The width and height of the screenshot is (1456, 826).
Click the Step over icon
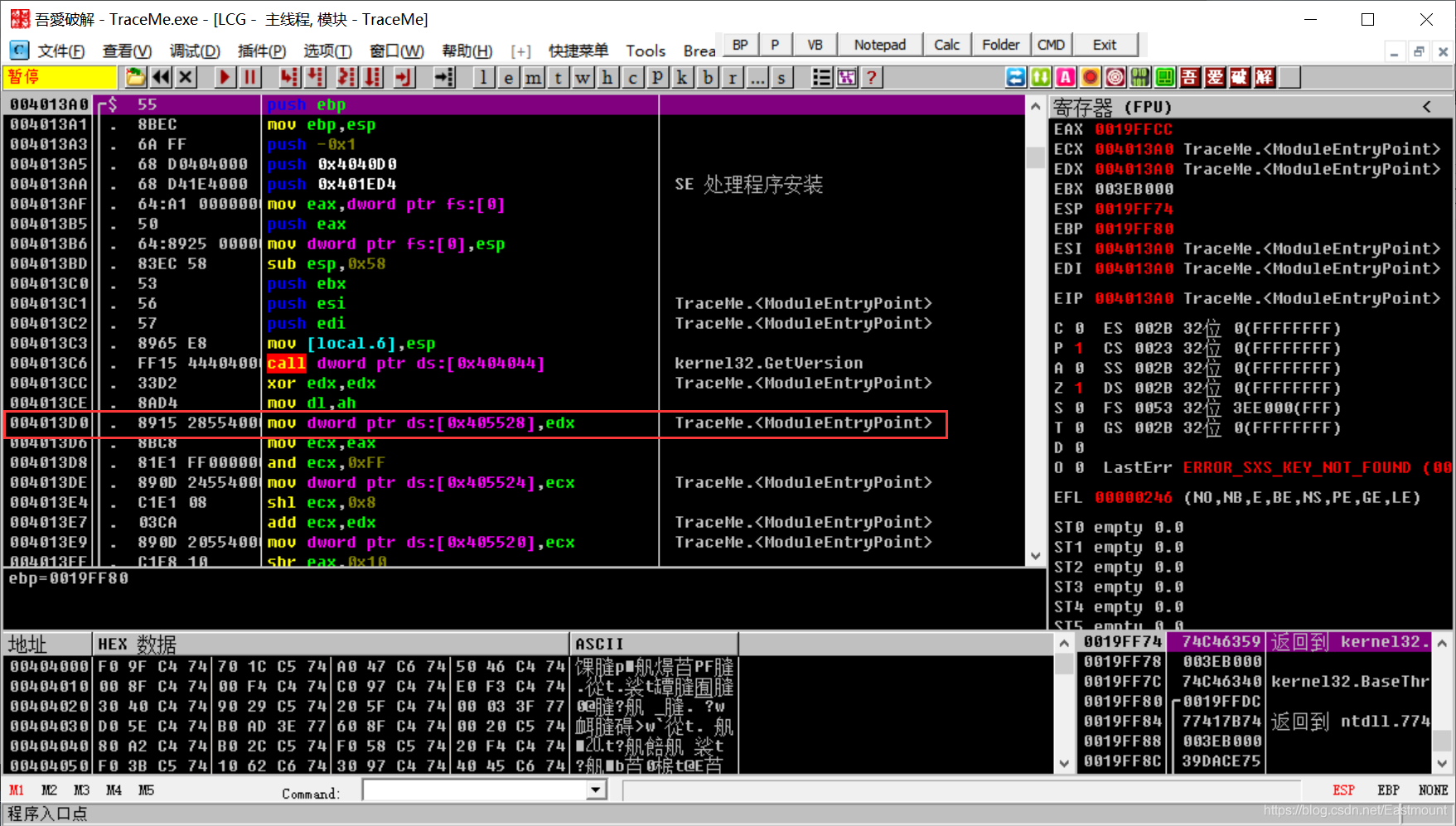click(x=316, y=78)
